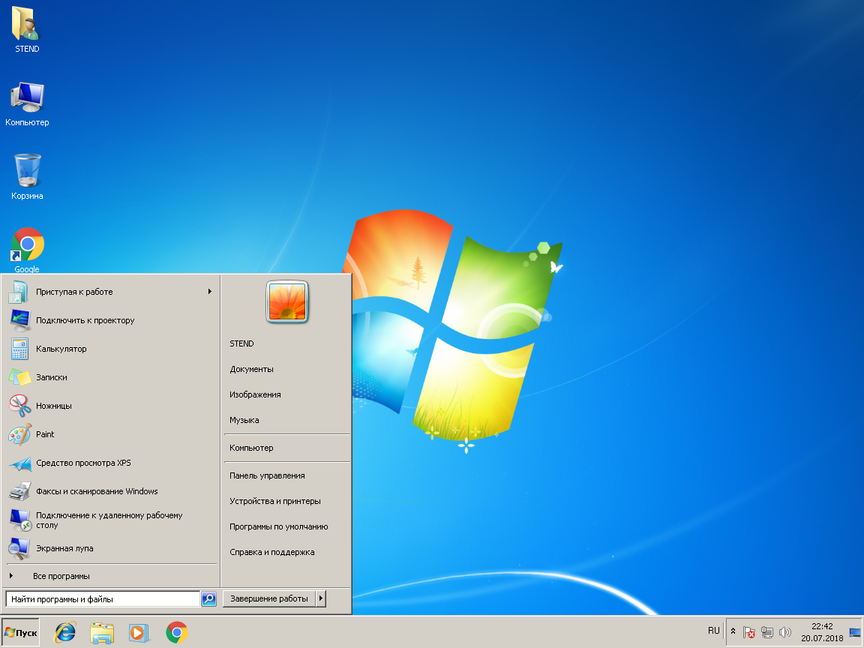Show hidden tray icons arrow
This screenshot has width=864, height=648.
tap(733, 631)
